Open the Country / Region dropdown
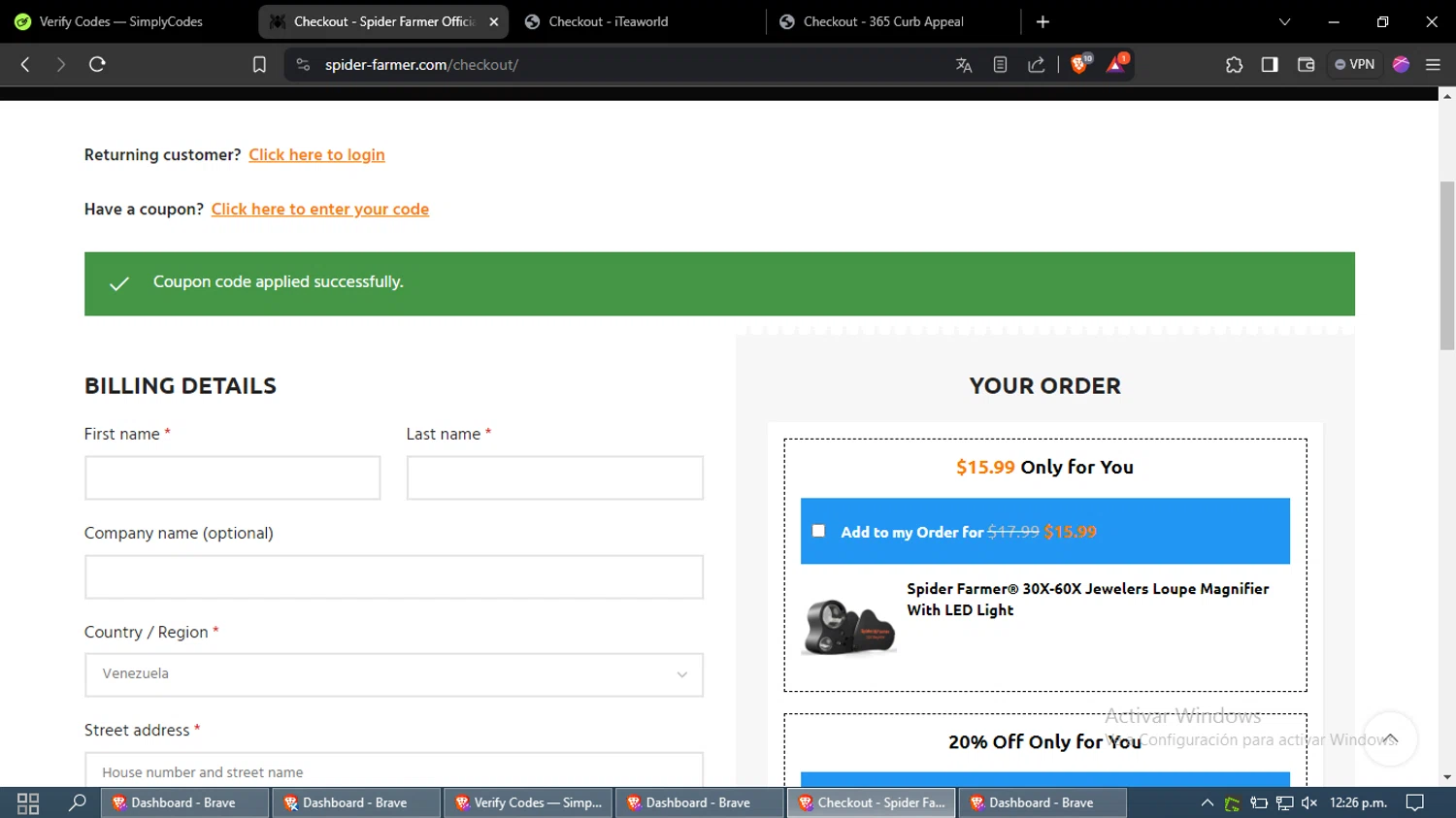Viewport: 1456px width, 818px height. click(x=394, y=674)
